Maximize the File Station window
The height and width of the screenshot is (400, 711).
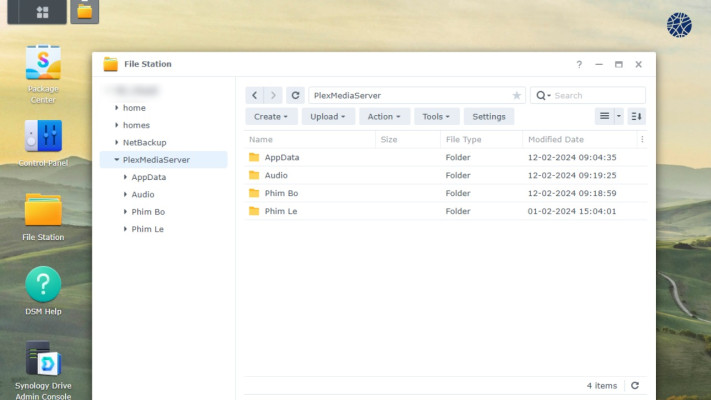pos(618,64)
